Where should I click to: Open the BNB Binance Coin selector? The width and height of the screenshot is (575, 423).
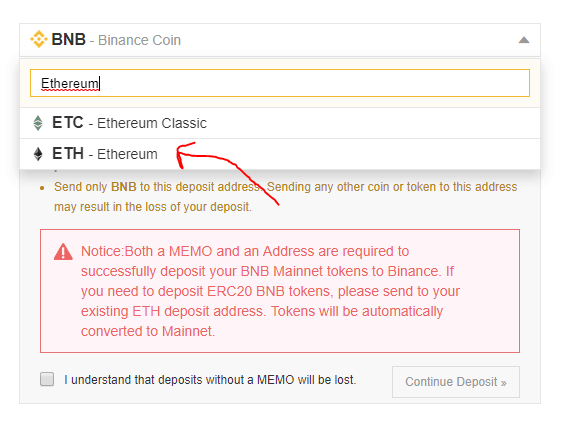pyautogui.click(x=280, y=40)
